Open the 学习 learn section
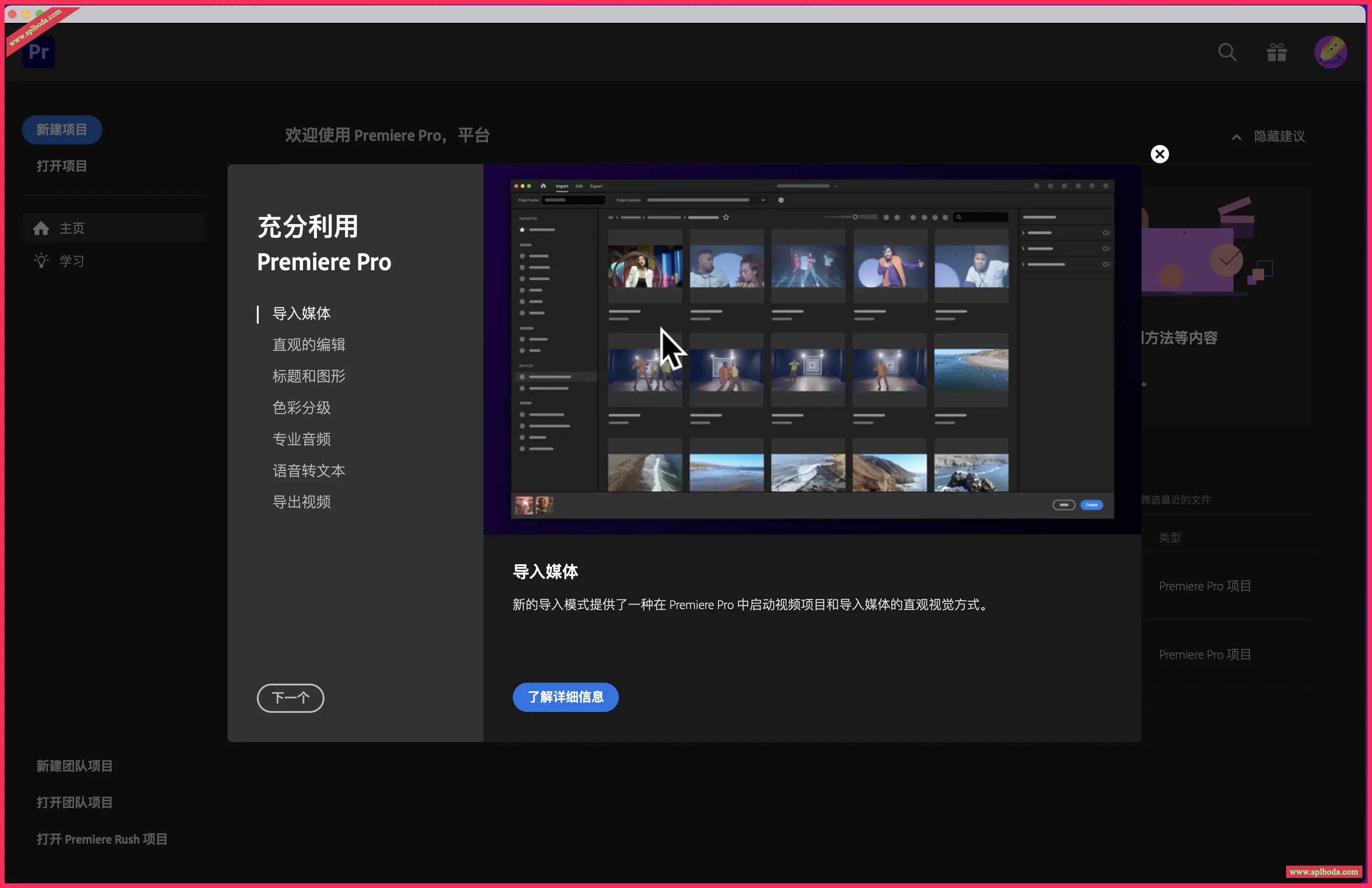The image size is (1372, 888). click(x=71, y=261)
